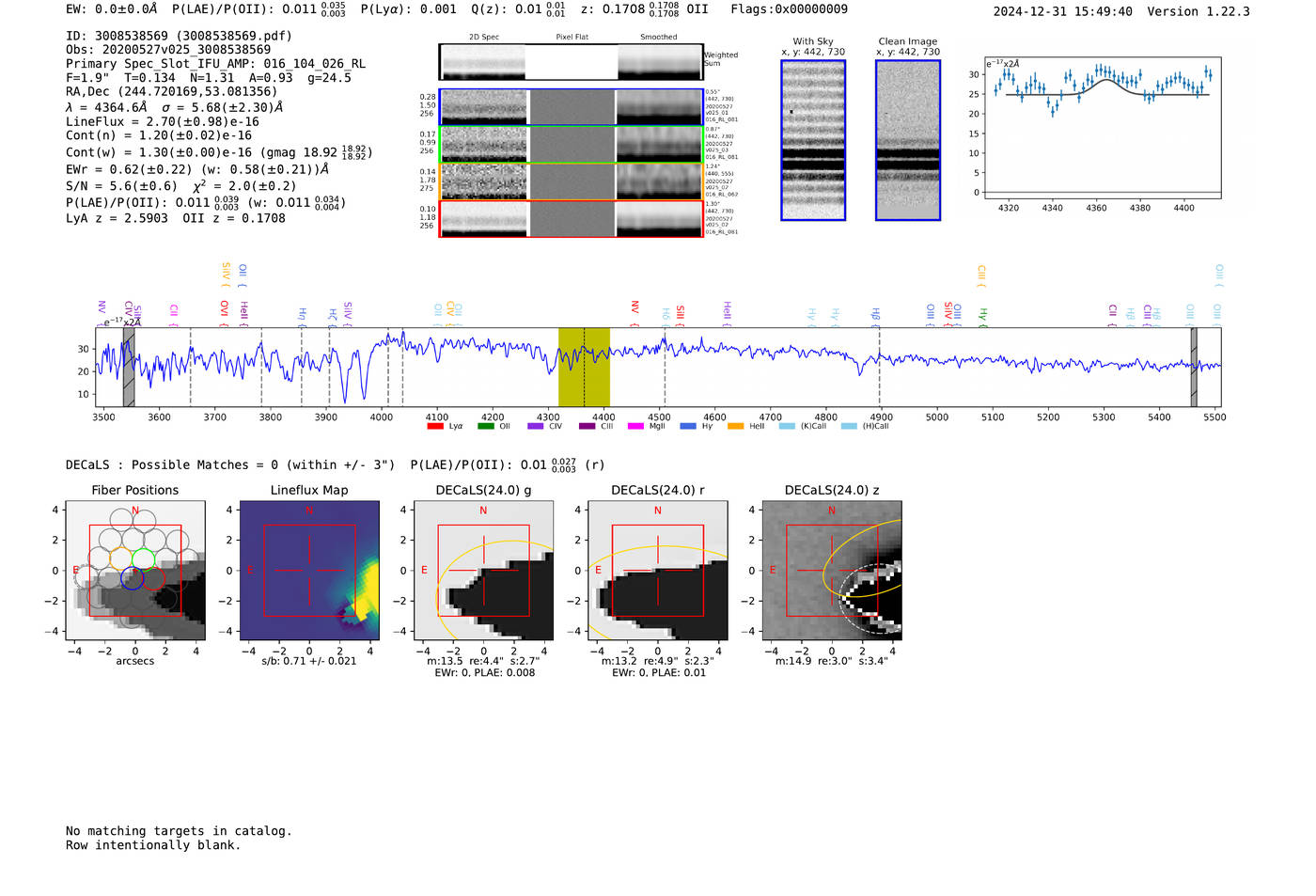Click the red Lyα legend swatch
The height and width of the screenshot is (896, 1316).
tap(435, 426)
